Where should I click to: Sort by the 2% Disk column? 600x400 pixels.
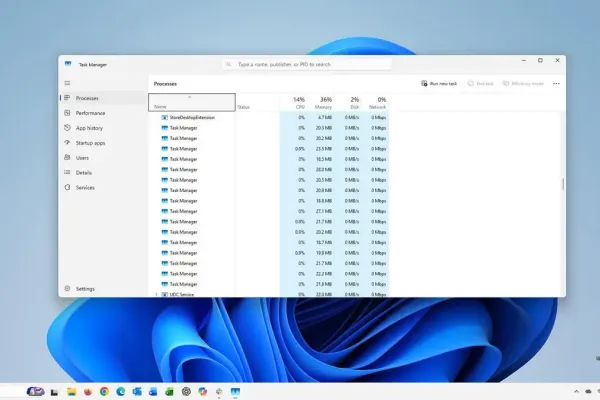pyautogui.click(x=348, y=102)
